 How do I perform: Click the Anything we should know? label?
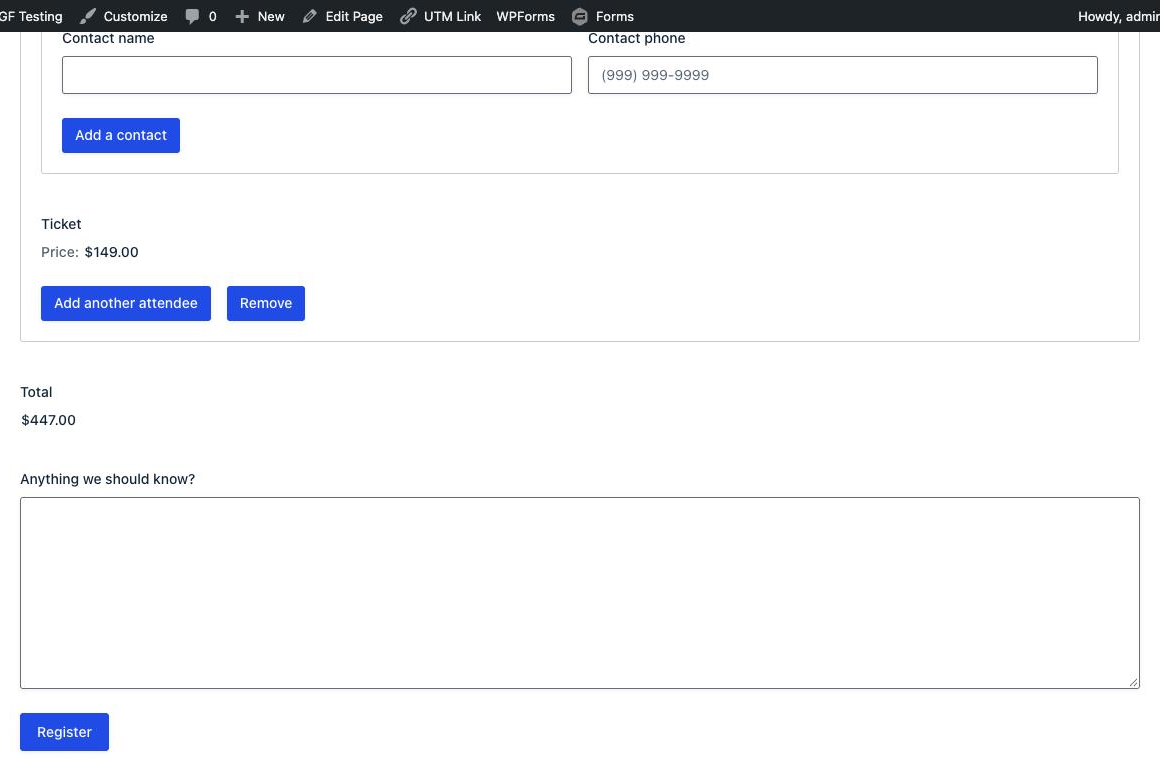coord(107,479)
